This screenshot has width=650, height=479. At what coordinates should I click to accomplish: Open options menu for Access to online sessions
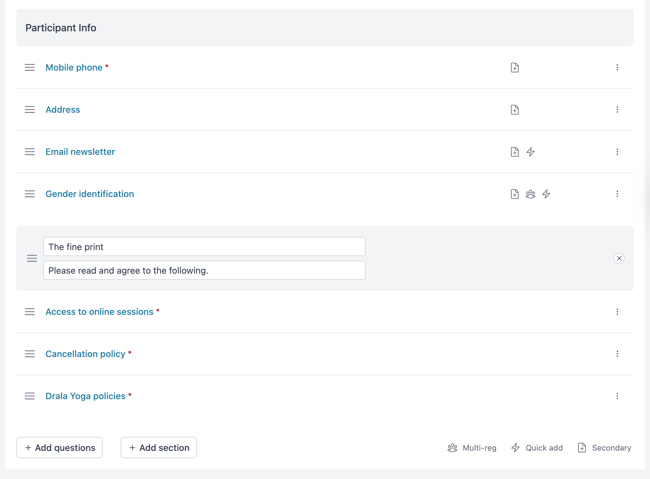tap(617, 312)
